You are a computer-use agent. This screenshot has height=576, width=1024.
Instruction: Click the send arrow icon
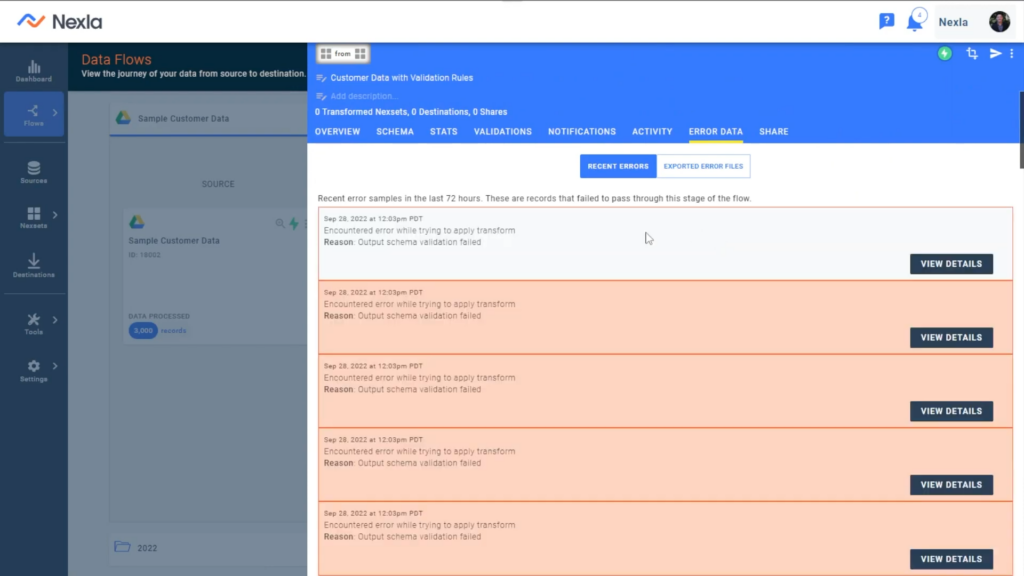click(x=995, y=54)
